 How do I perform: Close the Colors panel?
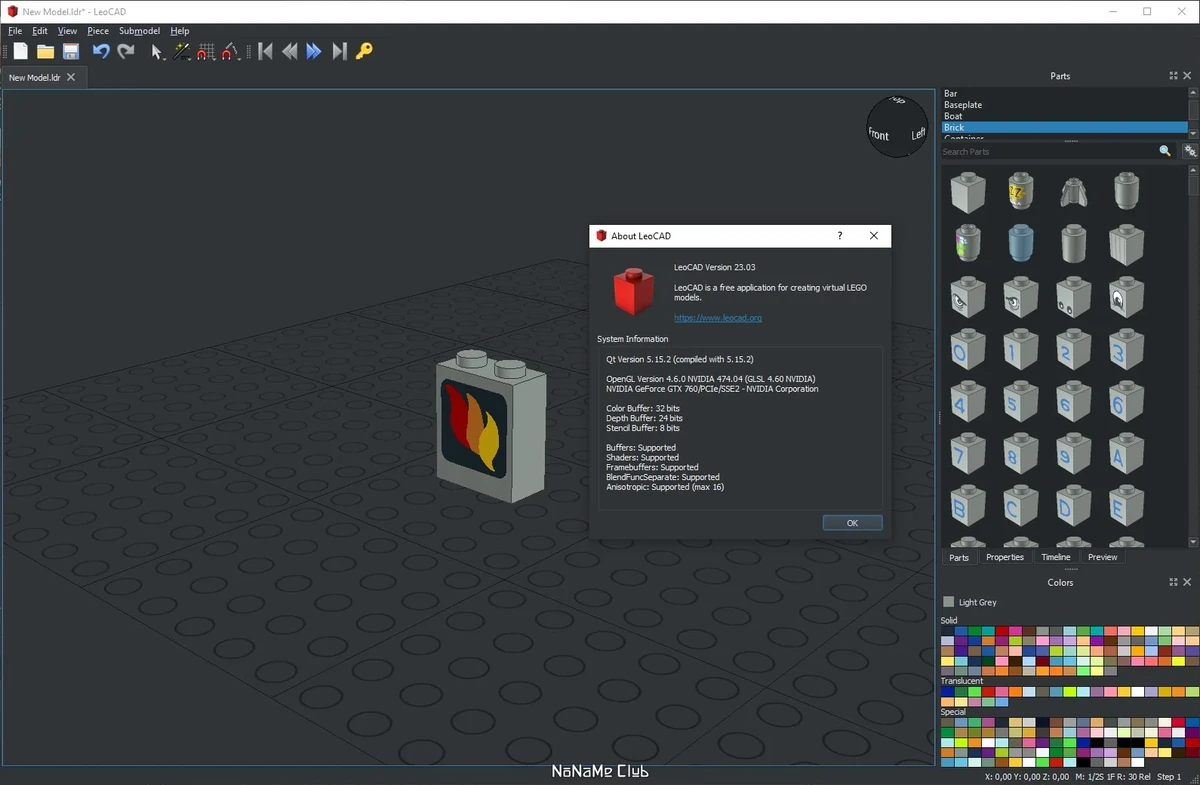pos(1187,582)
